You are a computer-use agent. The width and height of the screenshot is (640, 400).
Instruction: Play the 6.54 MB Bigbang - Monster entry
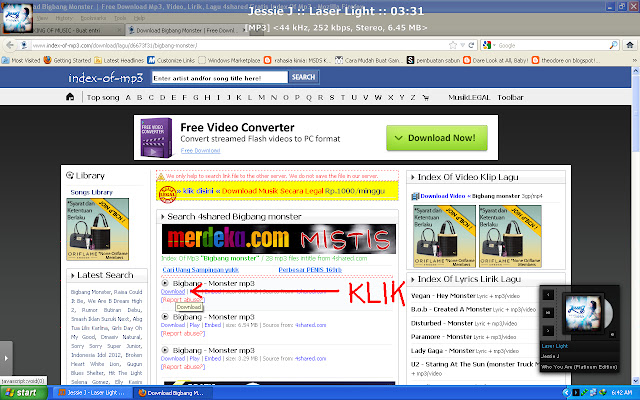click(165, 316)
